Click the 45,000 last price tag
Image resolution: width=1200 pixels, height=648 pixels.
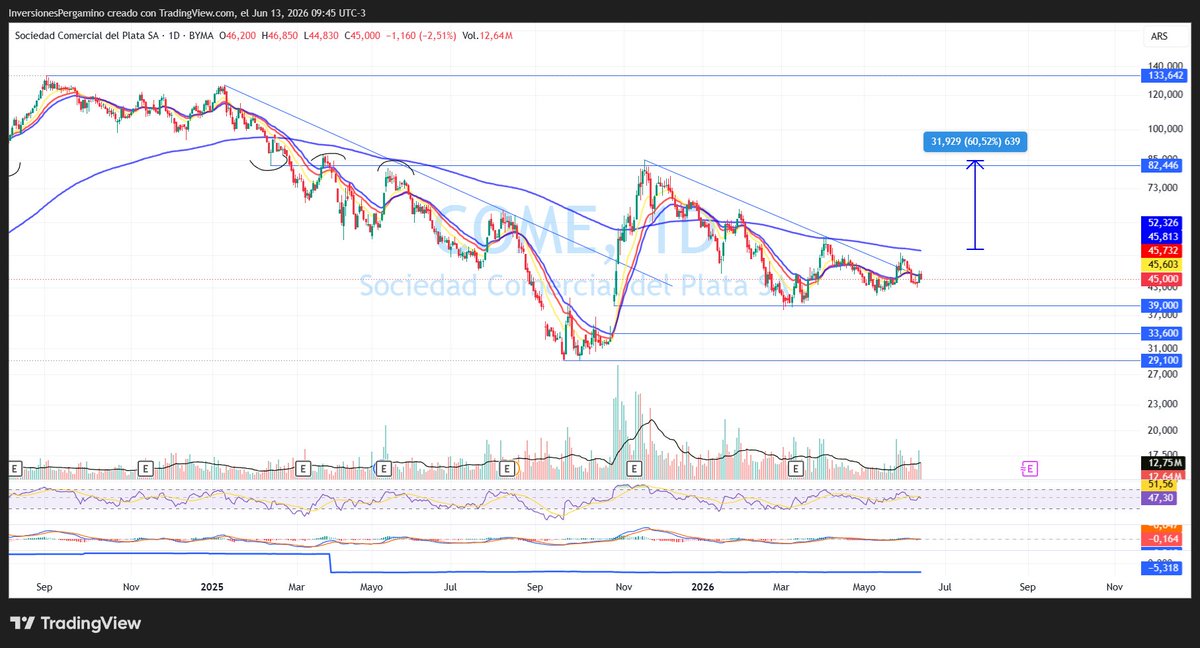1165,278
